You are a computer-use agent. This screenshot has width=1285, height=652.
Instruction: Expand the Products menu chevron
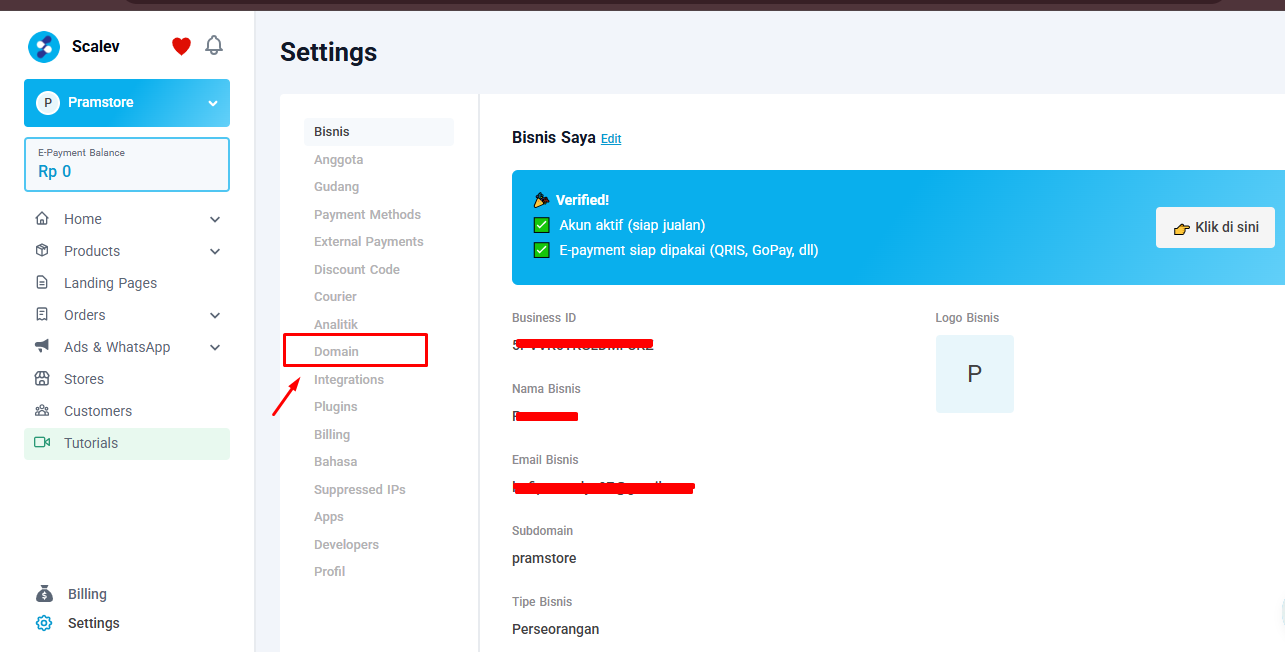215,251
